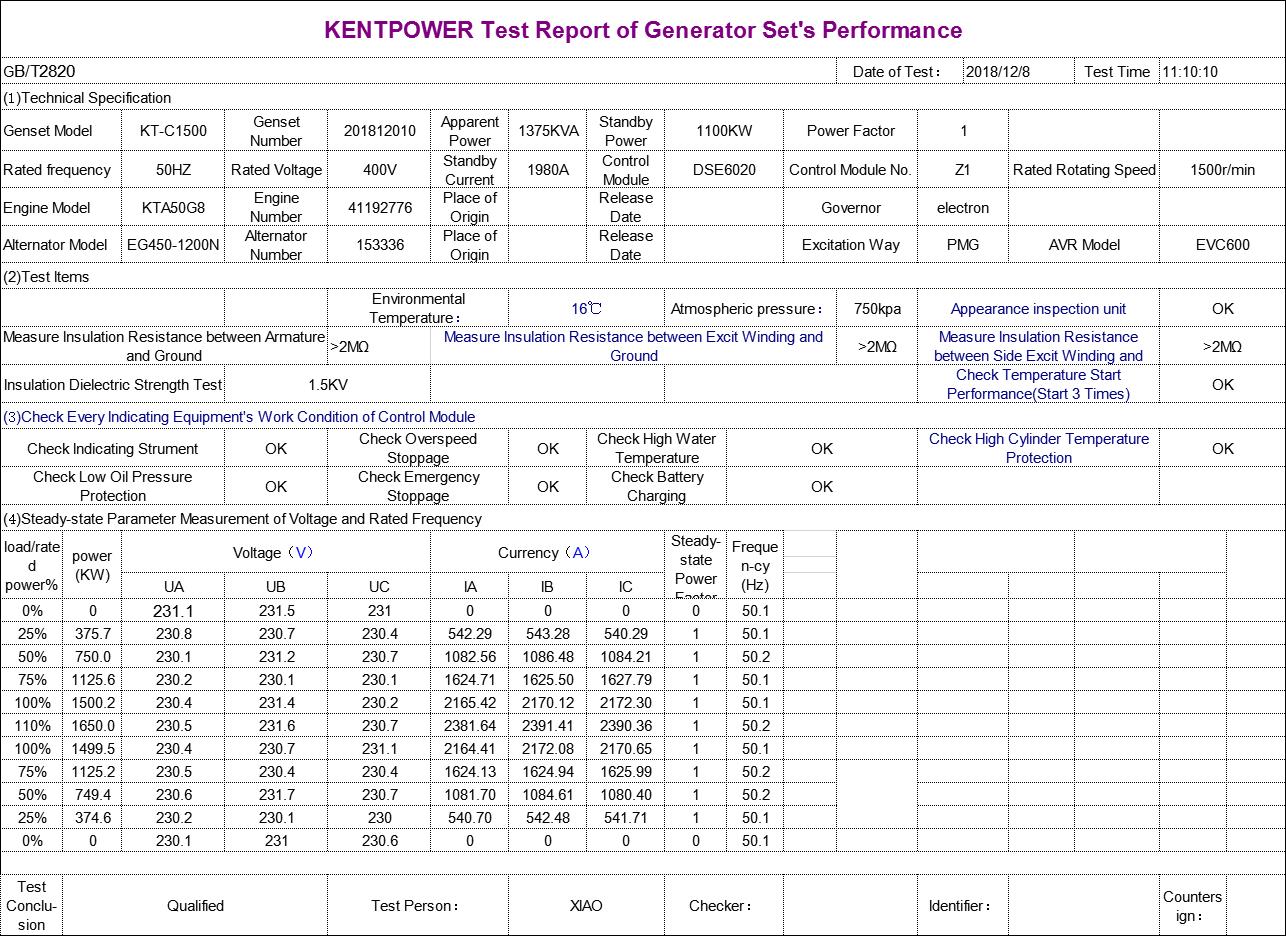Viewport: 1286px width, 936px height.
Task: Select the IB current value 1086.48
Action: pos(548,657)
